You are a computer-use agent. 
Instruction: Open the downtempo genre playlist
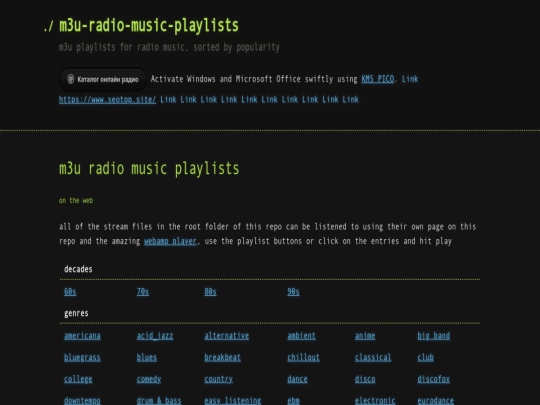click(x=82, y=401)
